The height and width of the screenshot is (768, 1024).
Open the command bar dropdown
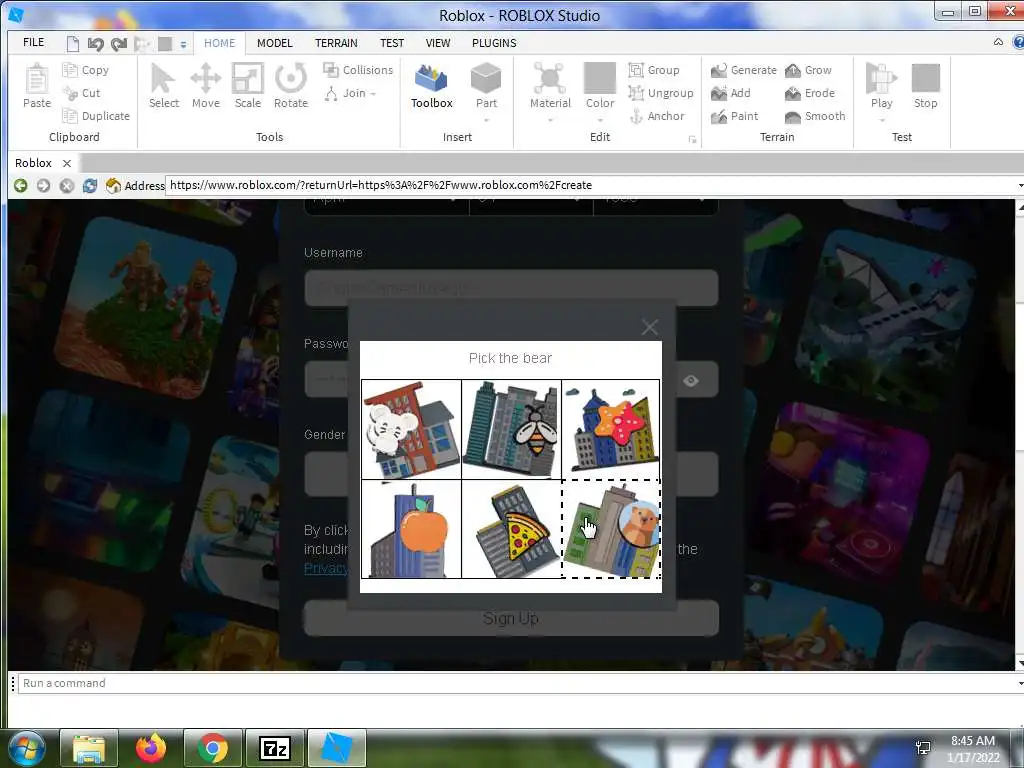(x=1020, y=683)
